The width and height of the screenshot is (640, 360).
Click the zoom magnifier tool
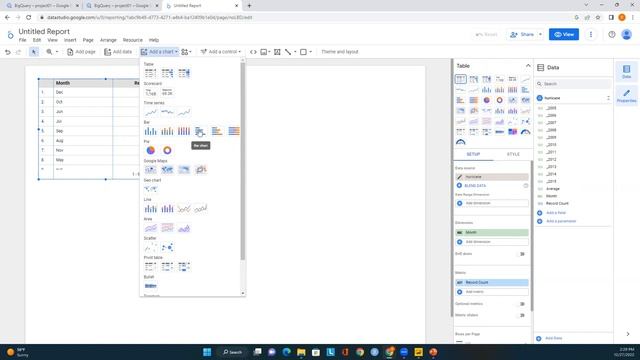(49, 52)
